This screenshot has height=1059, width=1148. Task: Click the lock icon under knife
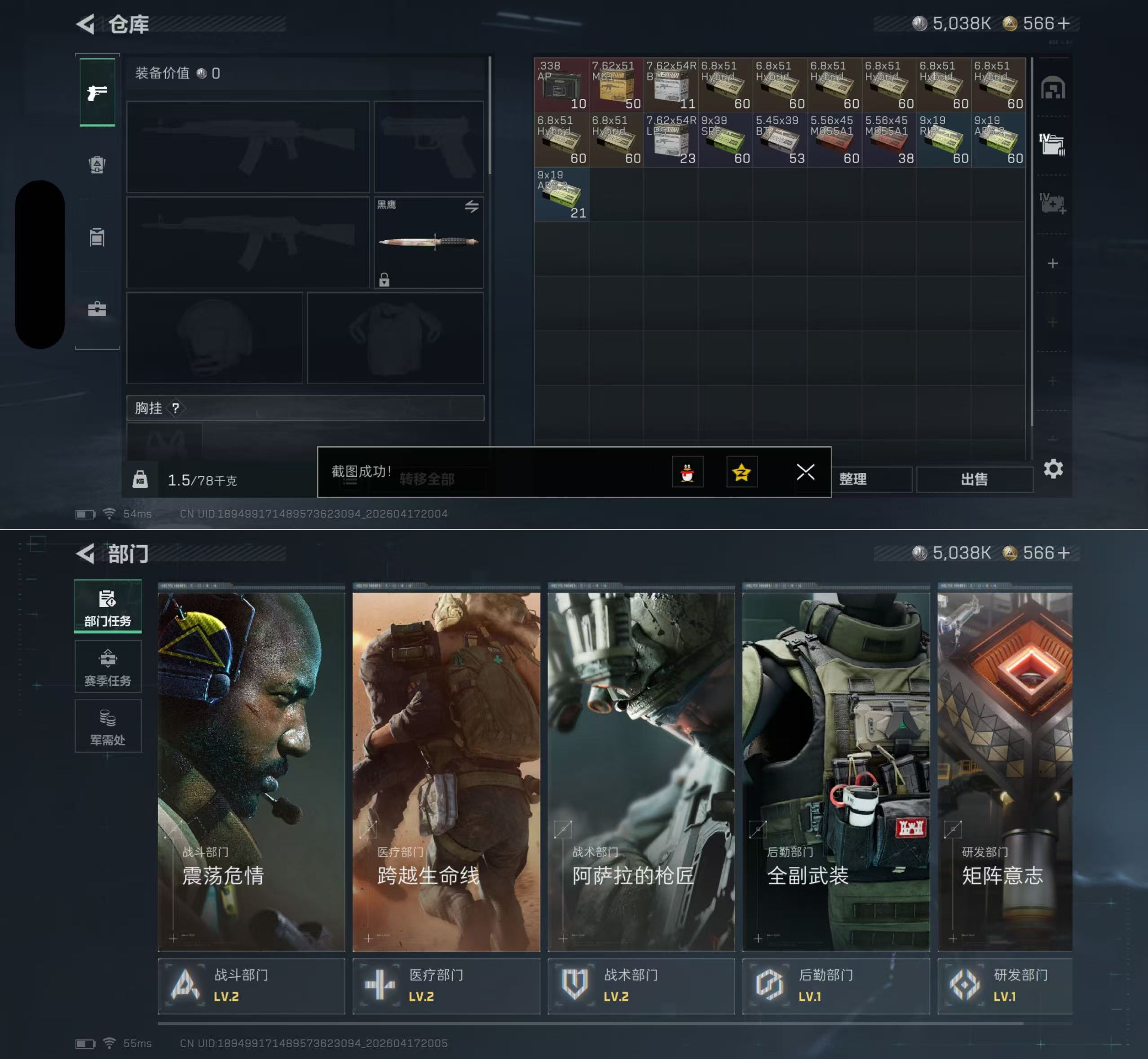[x=384, y=280]
